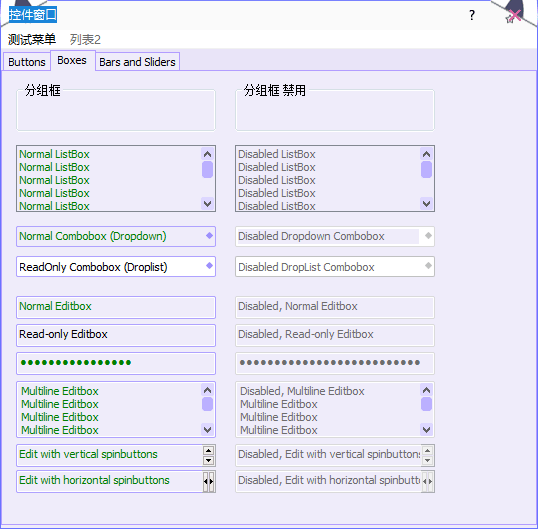Click the Disabled, Normal Editbox field

point(335,307)
